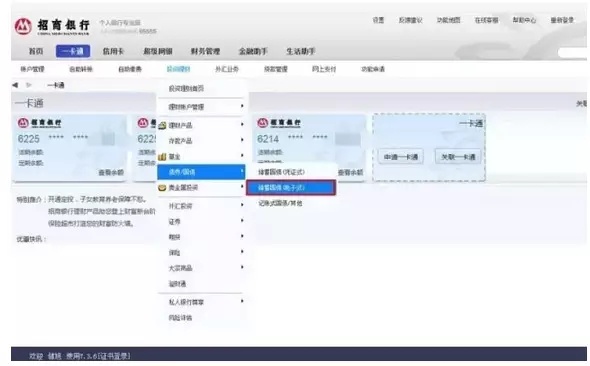Click 查看余额 on the first 6225 card
Image resolution: width=590 pixels, height=366 pixels.
pos(111,173)
